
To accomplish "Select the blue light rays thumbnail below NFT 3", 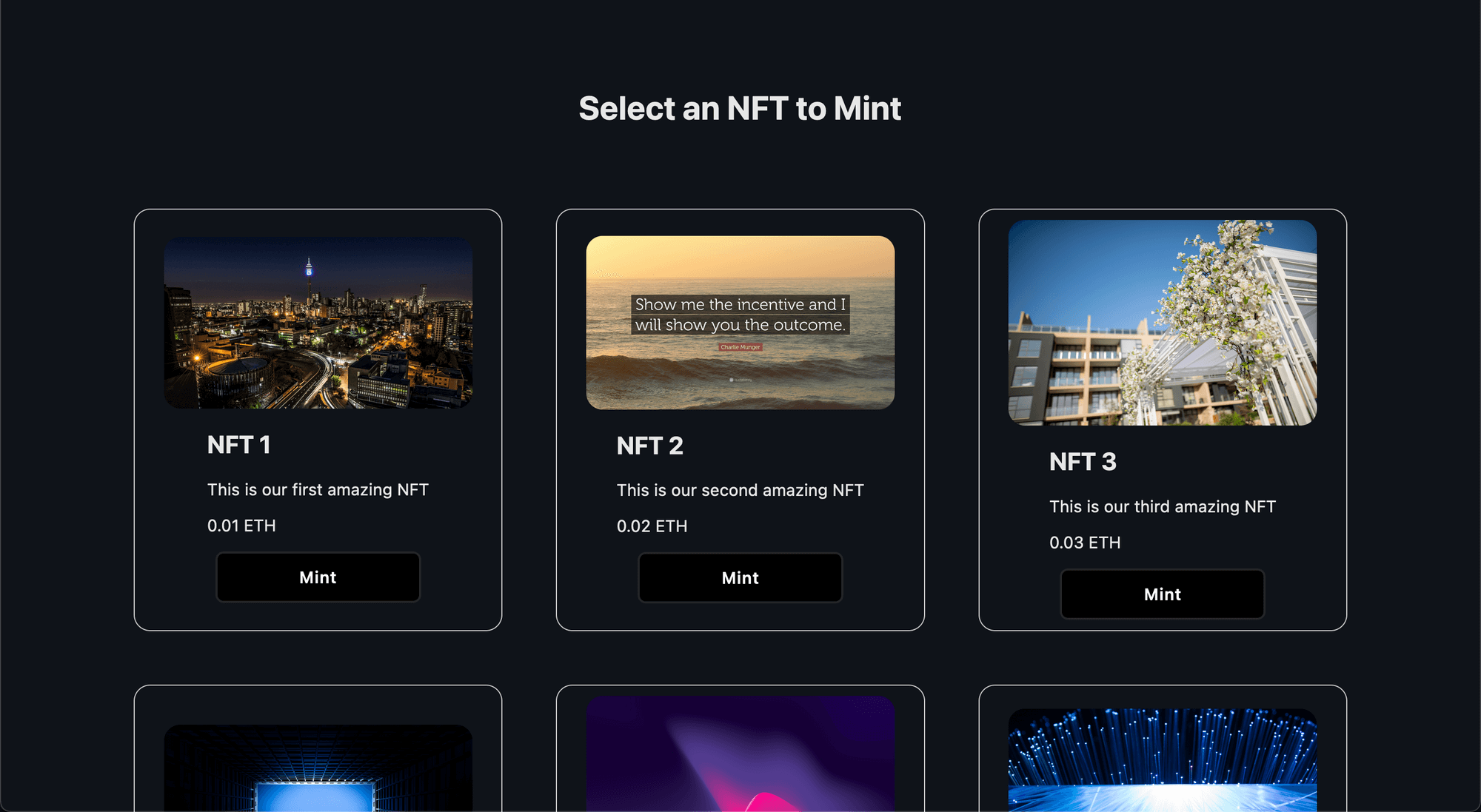I will point(1162,762).
